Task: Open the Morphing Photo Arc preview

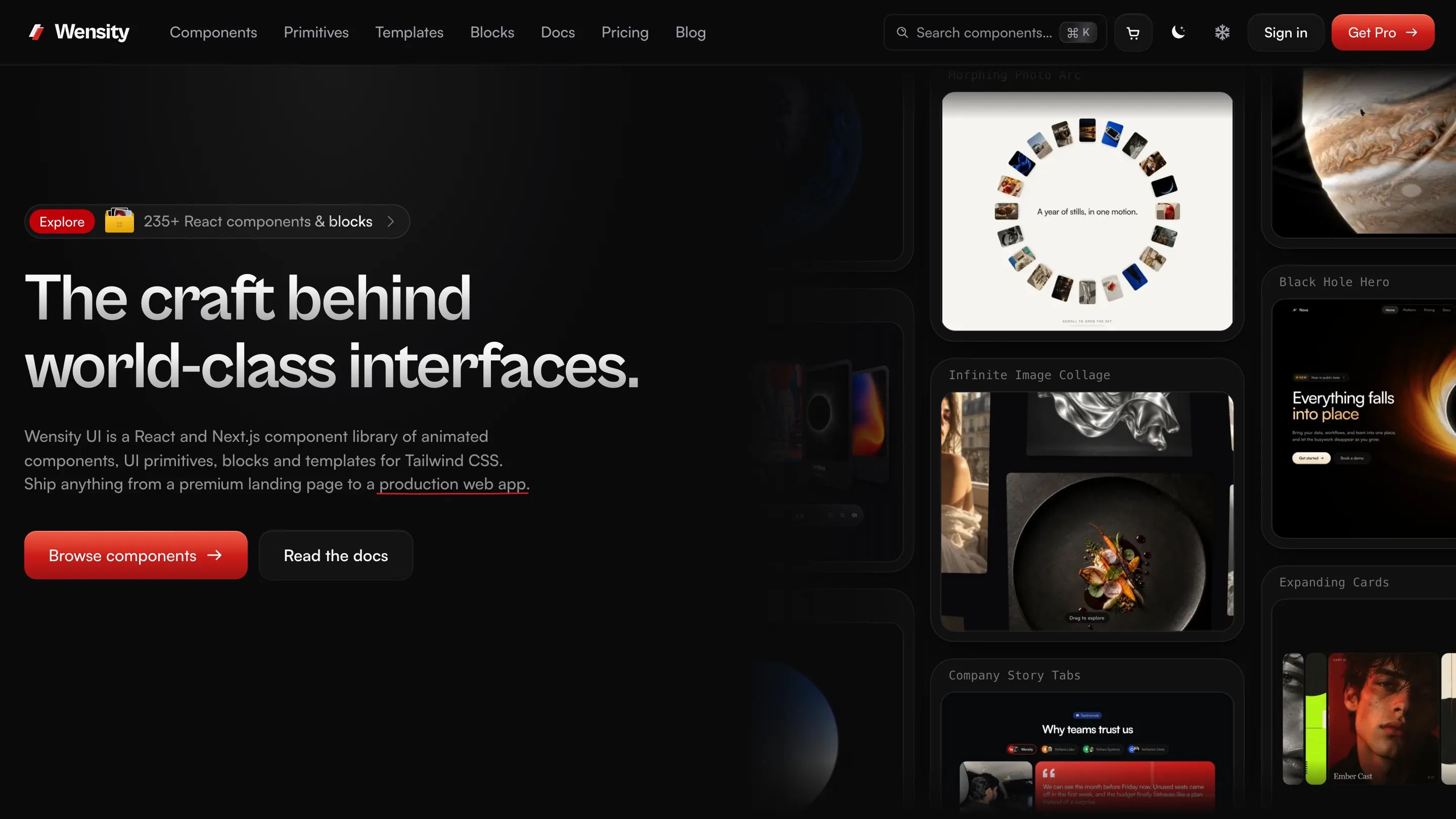Action: pyautogui.click(x=1087, y=211)
